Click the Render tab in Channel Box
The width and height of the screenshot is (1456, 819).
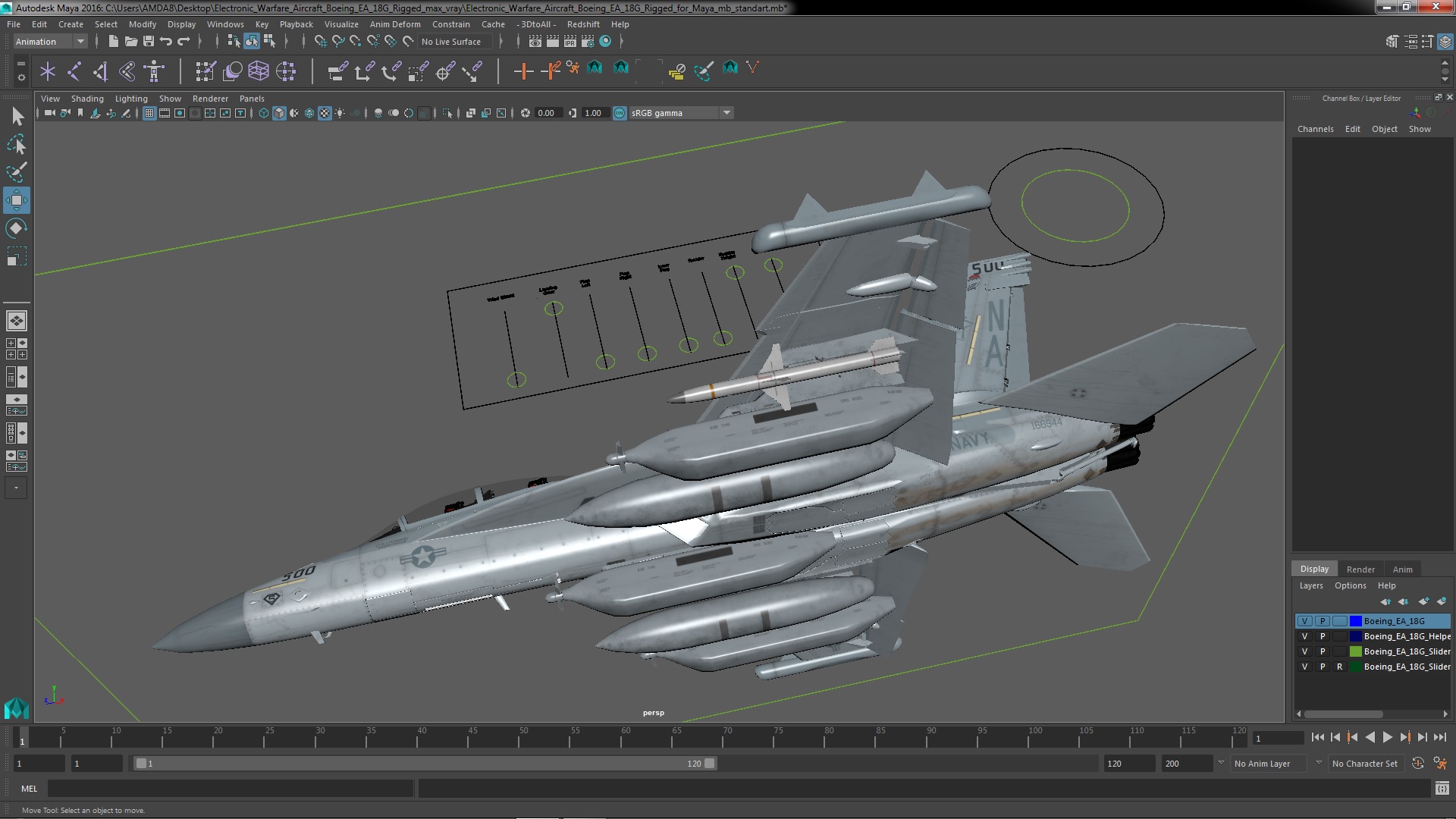(x=1360, y=568)
